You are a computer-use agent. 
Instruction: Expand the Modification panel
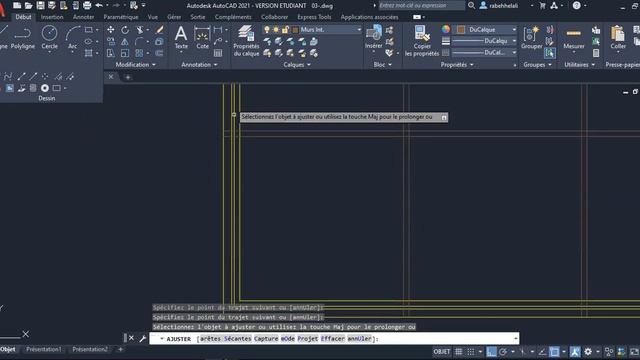pos(136,64)
